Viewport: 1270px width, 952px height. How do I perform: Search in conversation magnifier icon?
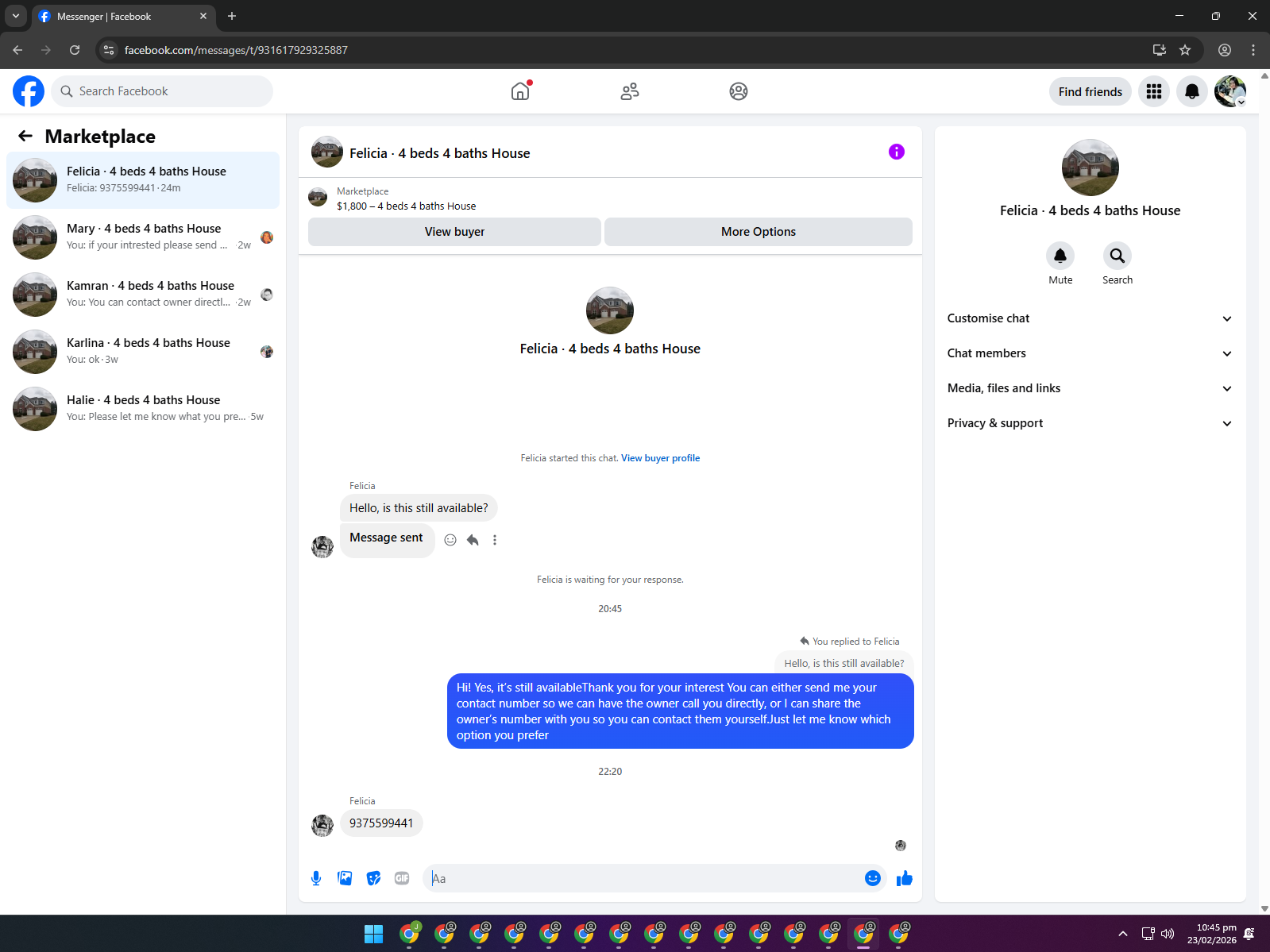[x=1118, y=256]
